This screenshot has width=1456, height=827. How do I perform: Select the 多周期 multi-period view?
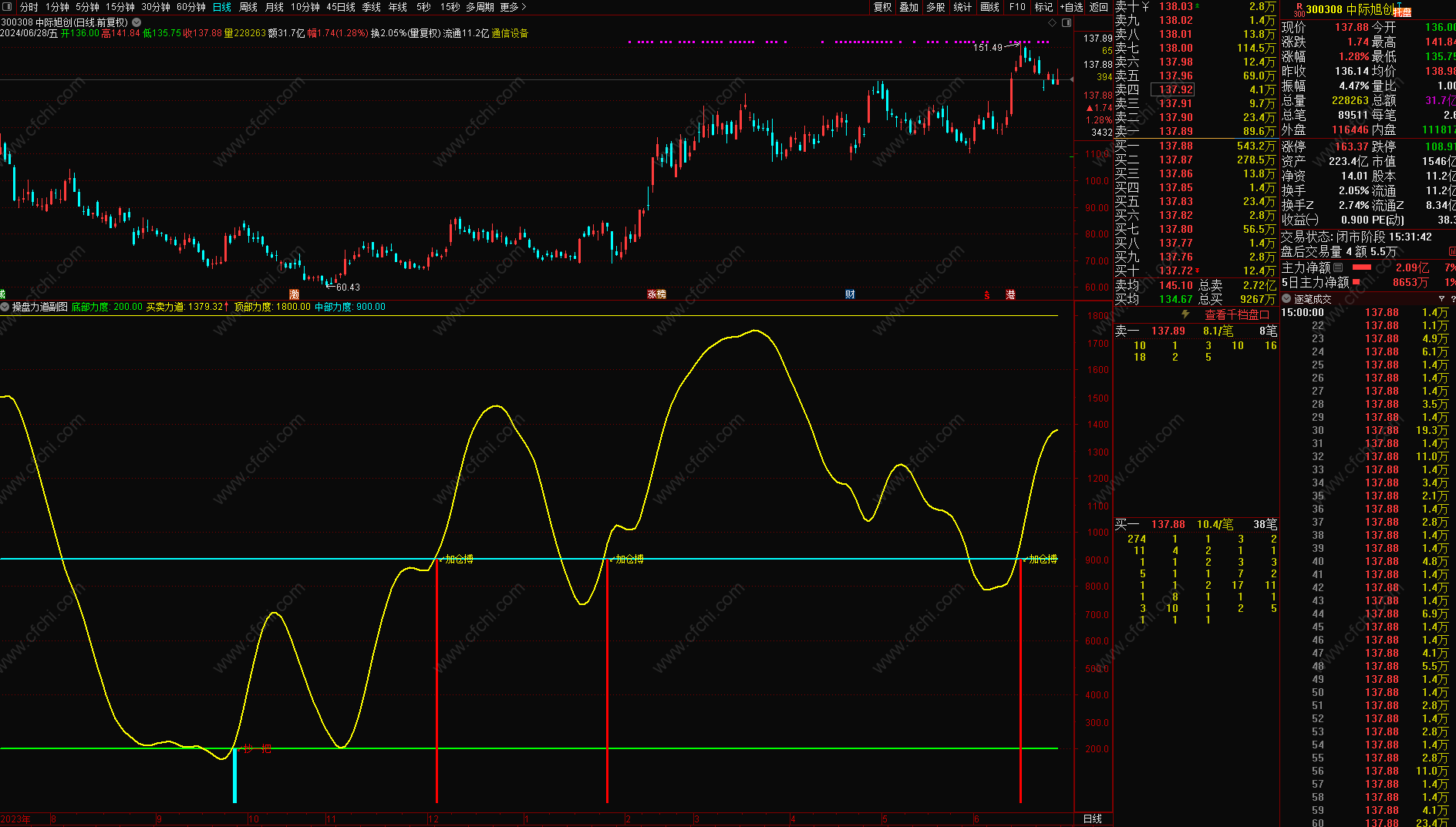(480, 7)
